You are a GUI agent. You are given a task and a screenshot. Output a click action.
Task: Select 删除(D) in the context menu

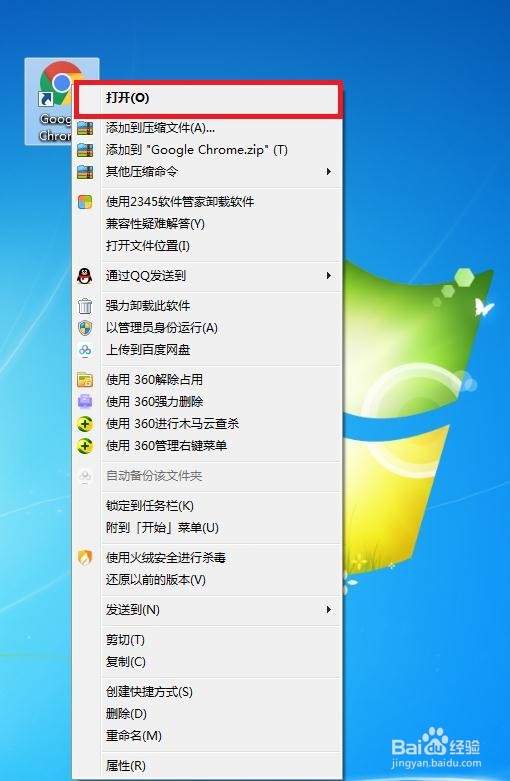(x=208, y=714)
